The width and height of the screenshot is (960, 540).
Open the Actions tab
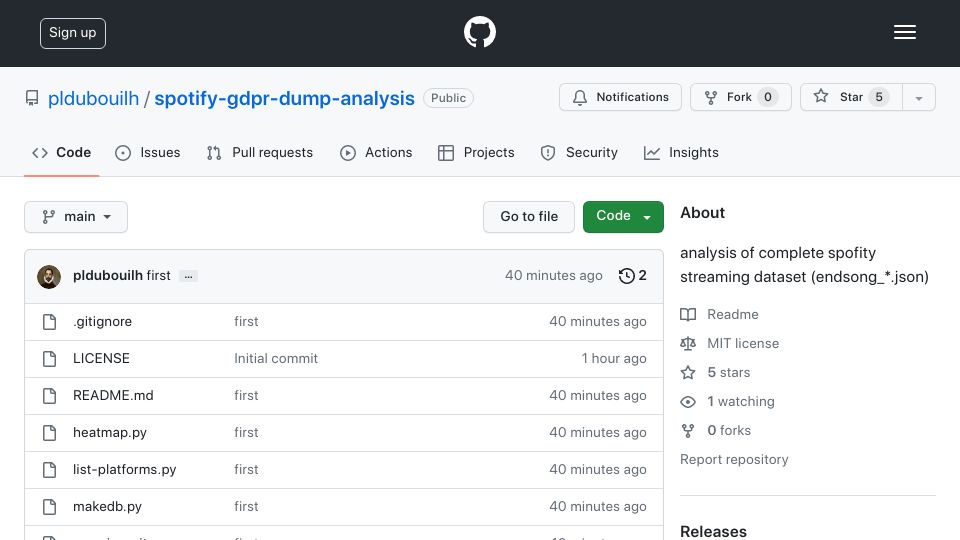point(376,152)
